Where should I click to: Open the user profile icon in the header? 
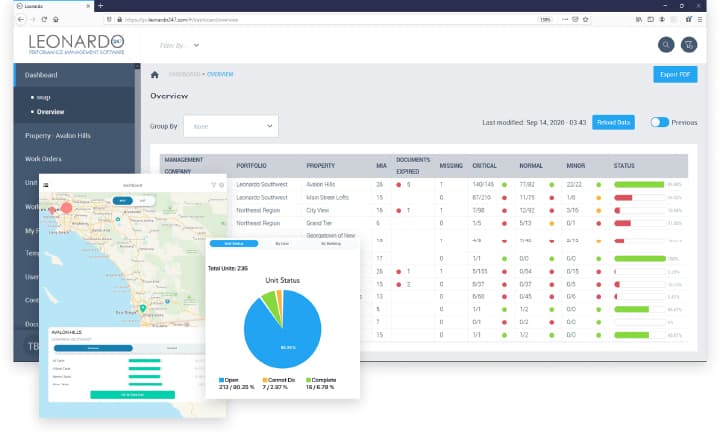pyautogui.click(x=688, y=44)
